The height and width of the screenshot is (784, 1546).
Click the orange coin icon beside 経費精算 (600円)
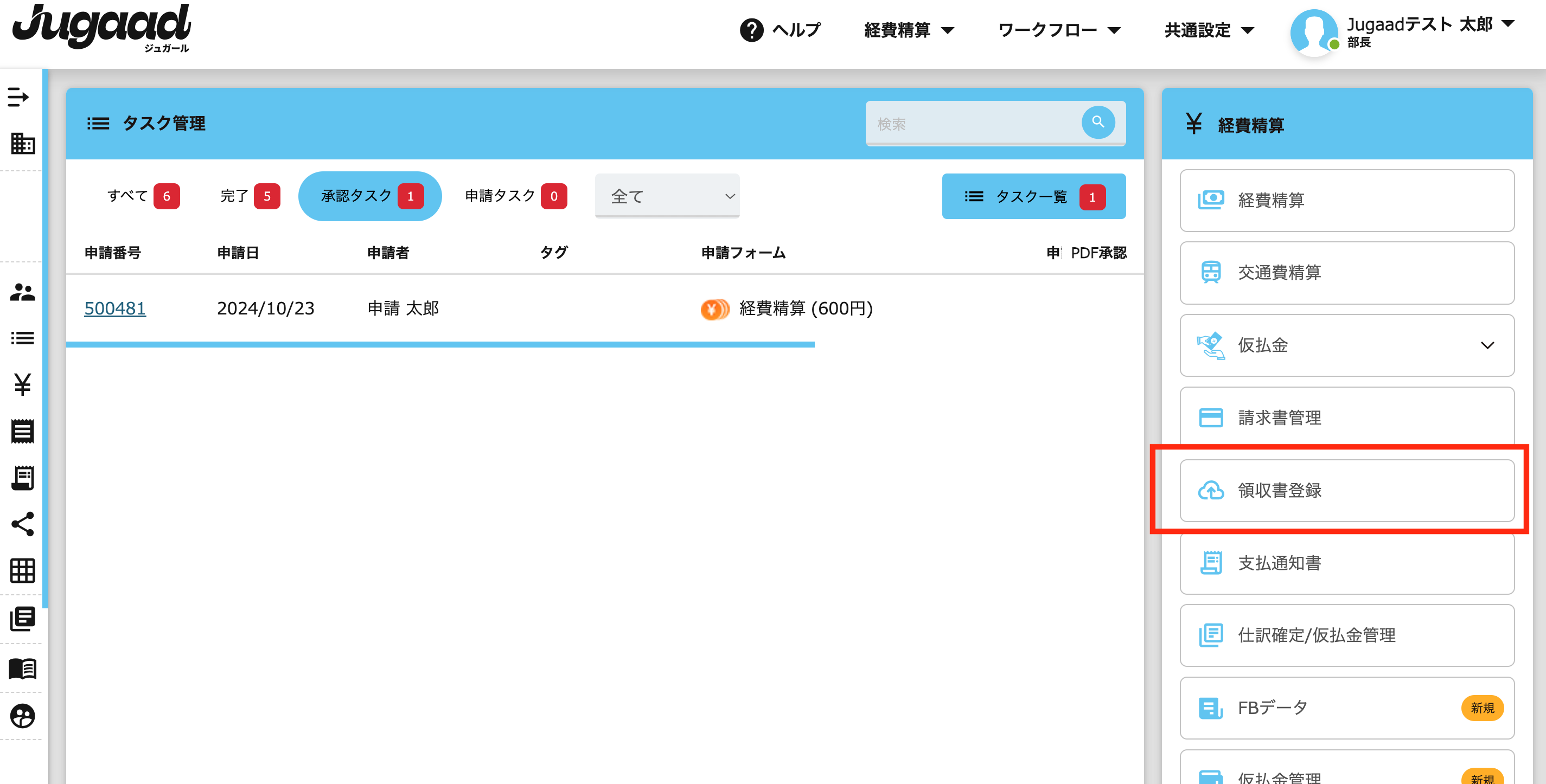(x=714, y=309)
